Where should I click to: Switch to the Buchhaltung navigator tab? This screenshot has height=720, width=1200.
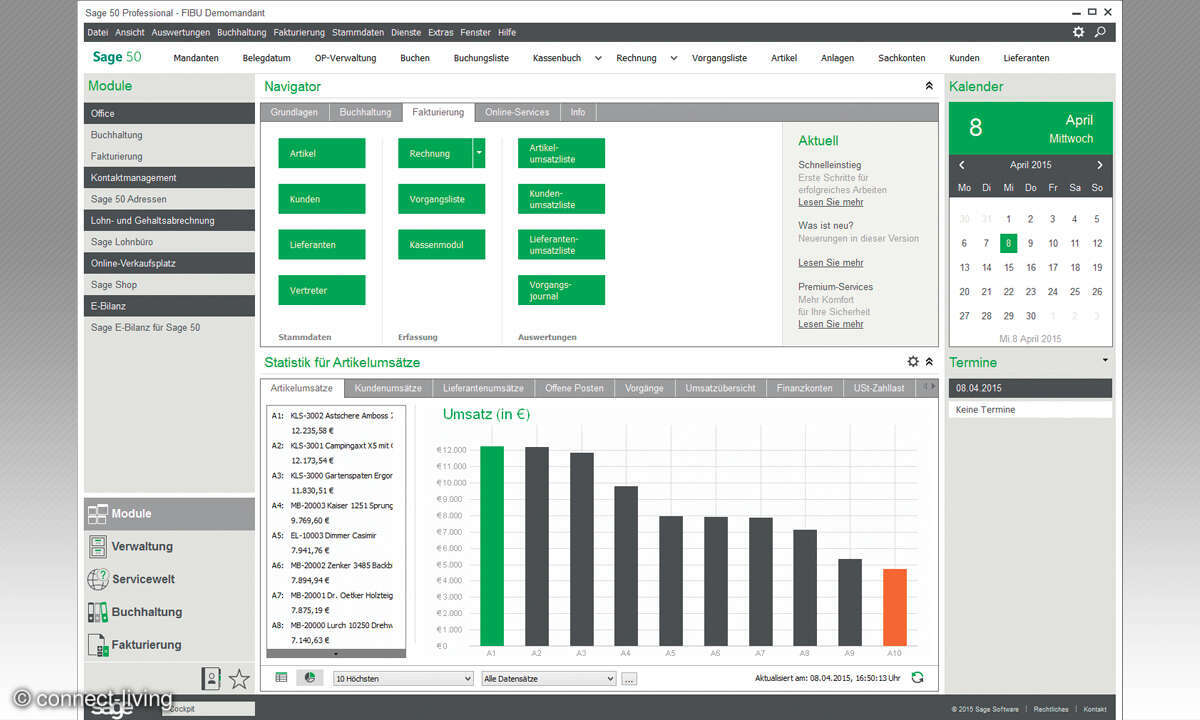click(365, 112)
